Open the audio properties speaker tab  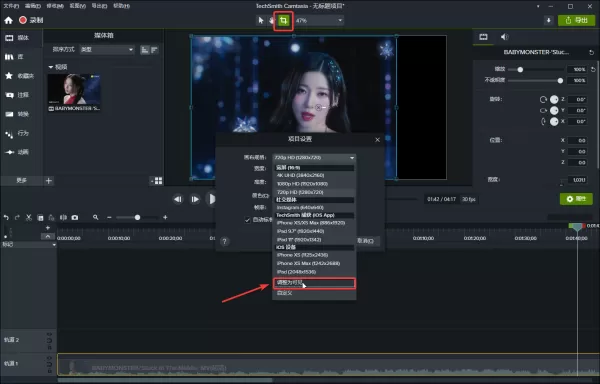tap(504, 37)
